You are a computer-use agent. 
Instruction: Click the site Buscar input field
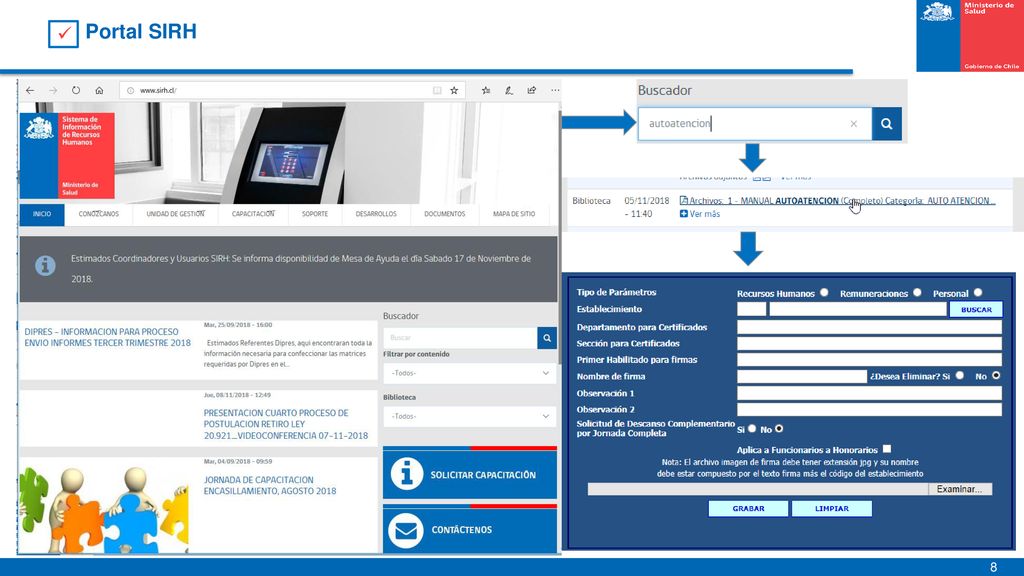460,338
